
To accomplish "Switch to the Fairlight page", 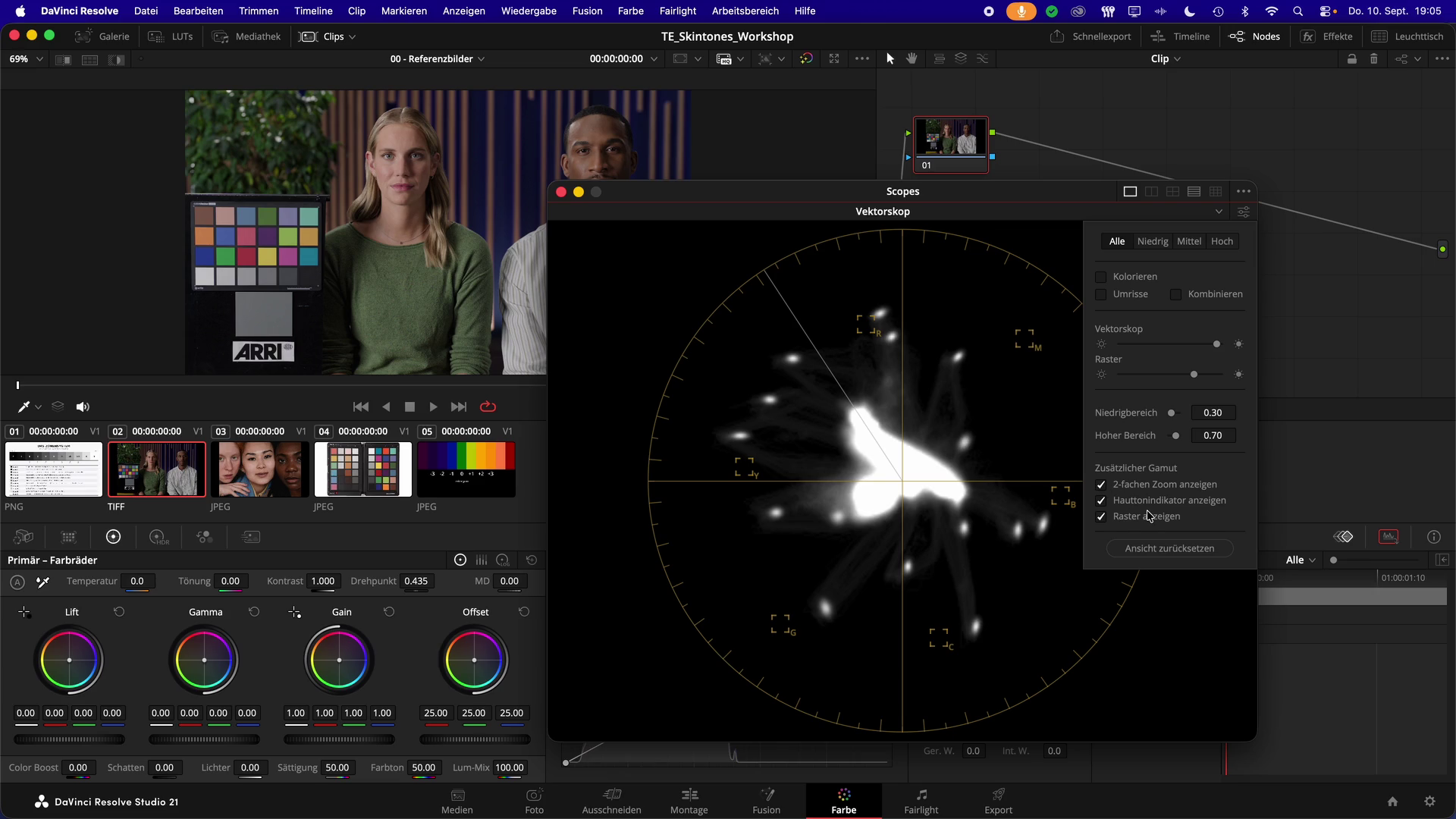I will click(921, 801).
